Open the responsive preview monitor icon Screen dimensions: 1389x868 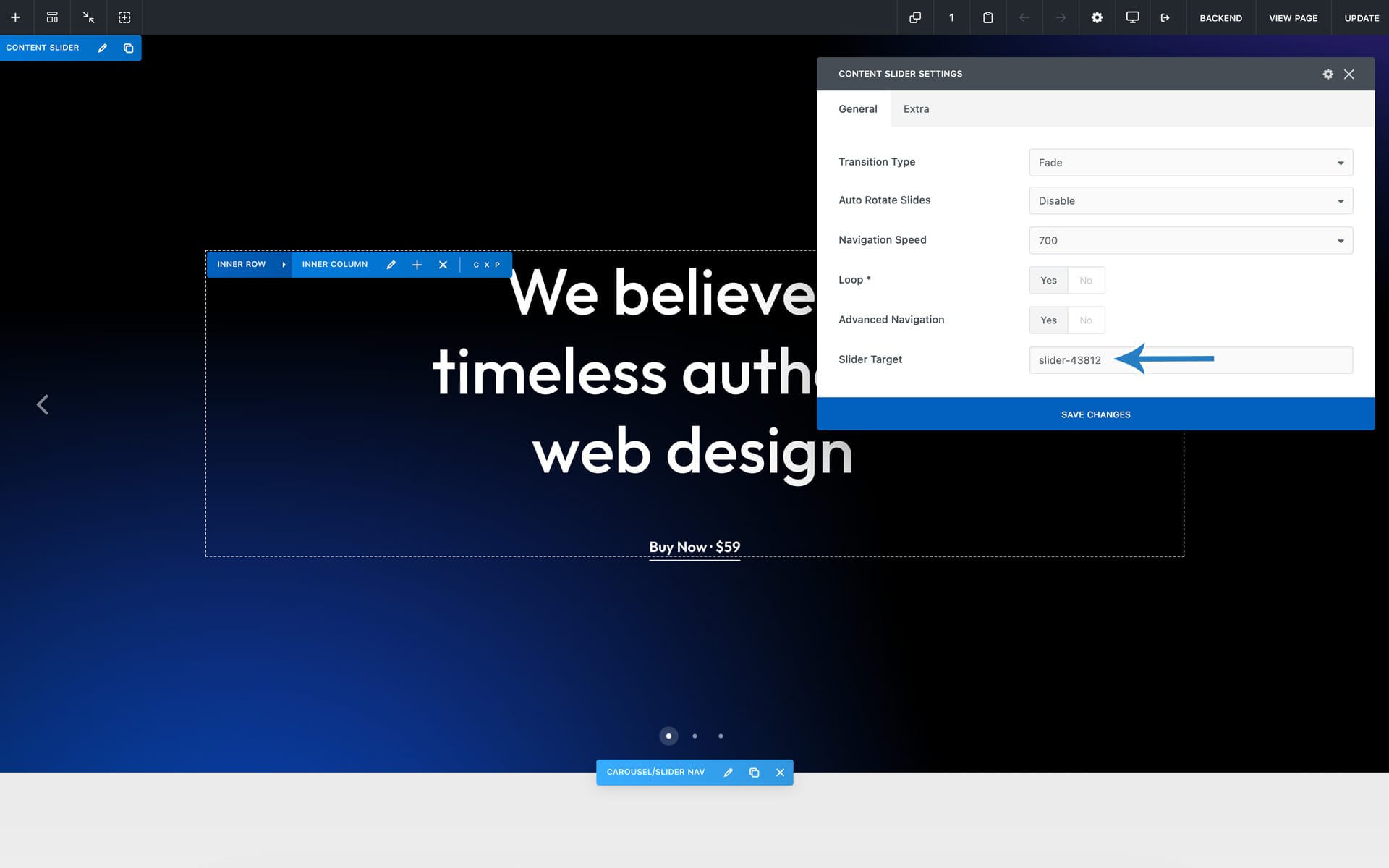pyautogui.click(x=1132, y=17)
